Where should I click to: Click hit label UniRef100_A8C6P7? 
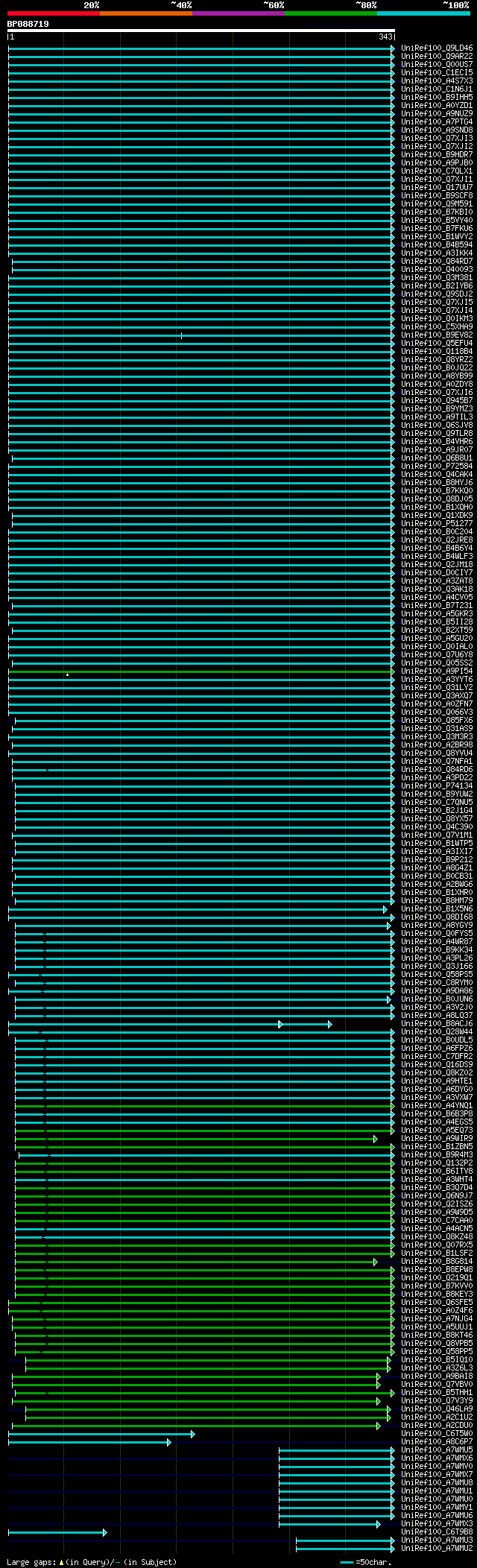tap(437, 1441)
